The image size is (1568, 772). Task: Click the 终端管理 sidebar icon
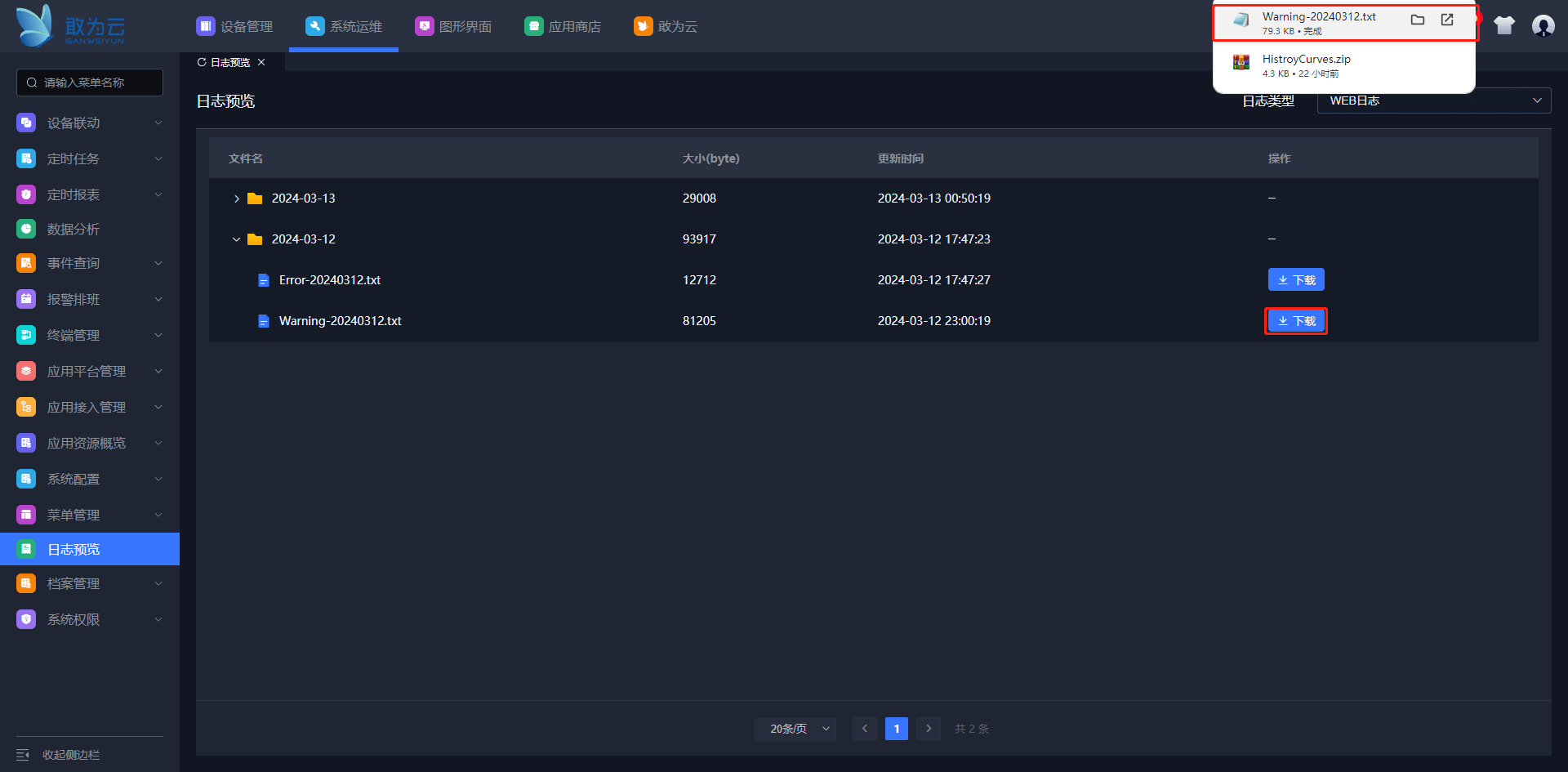point(26,335)
